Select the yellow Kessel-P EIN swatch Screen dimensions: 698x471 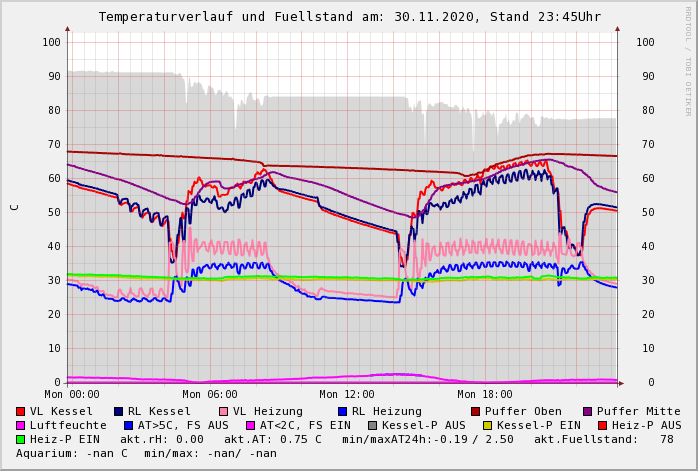point(487,425)
